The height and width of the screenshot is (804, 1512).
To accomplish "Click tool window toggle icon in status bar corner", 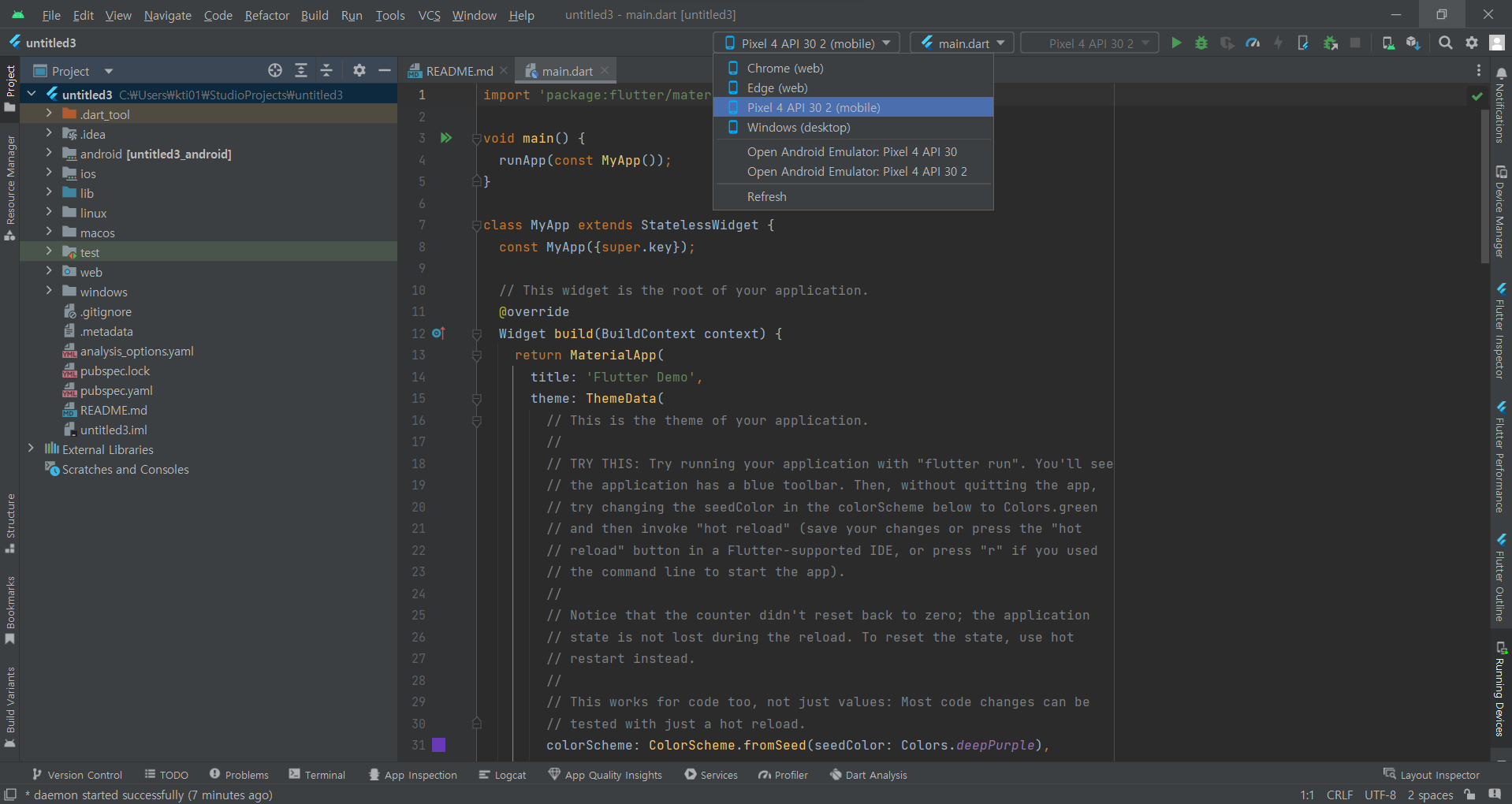I will coord(10,795).
